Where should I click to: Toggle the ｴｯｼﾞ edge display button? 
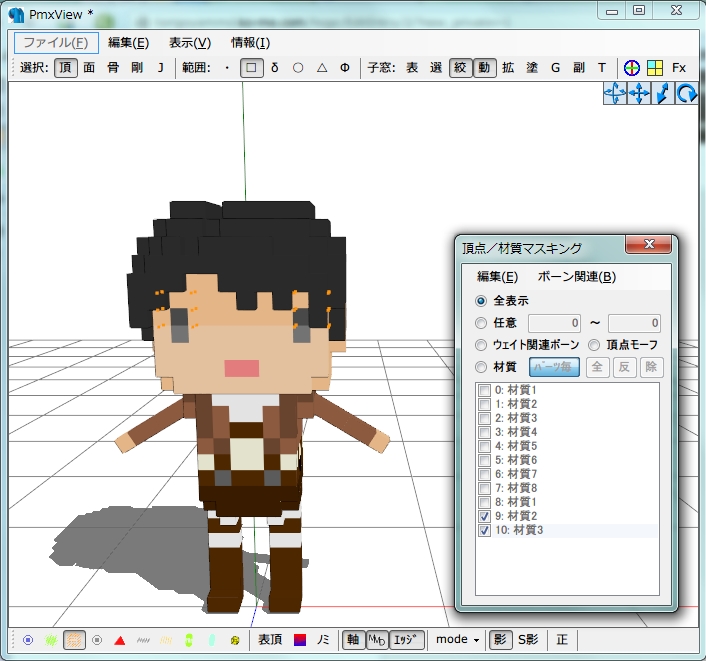(x=406, y=640)
